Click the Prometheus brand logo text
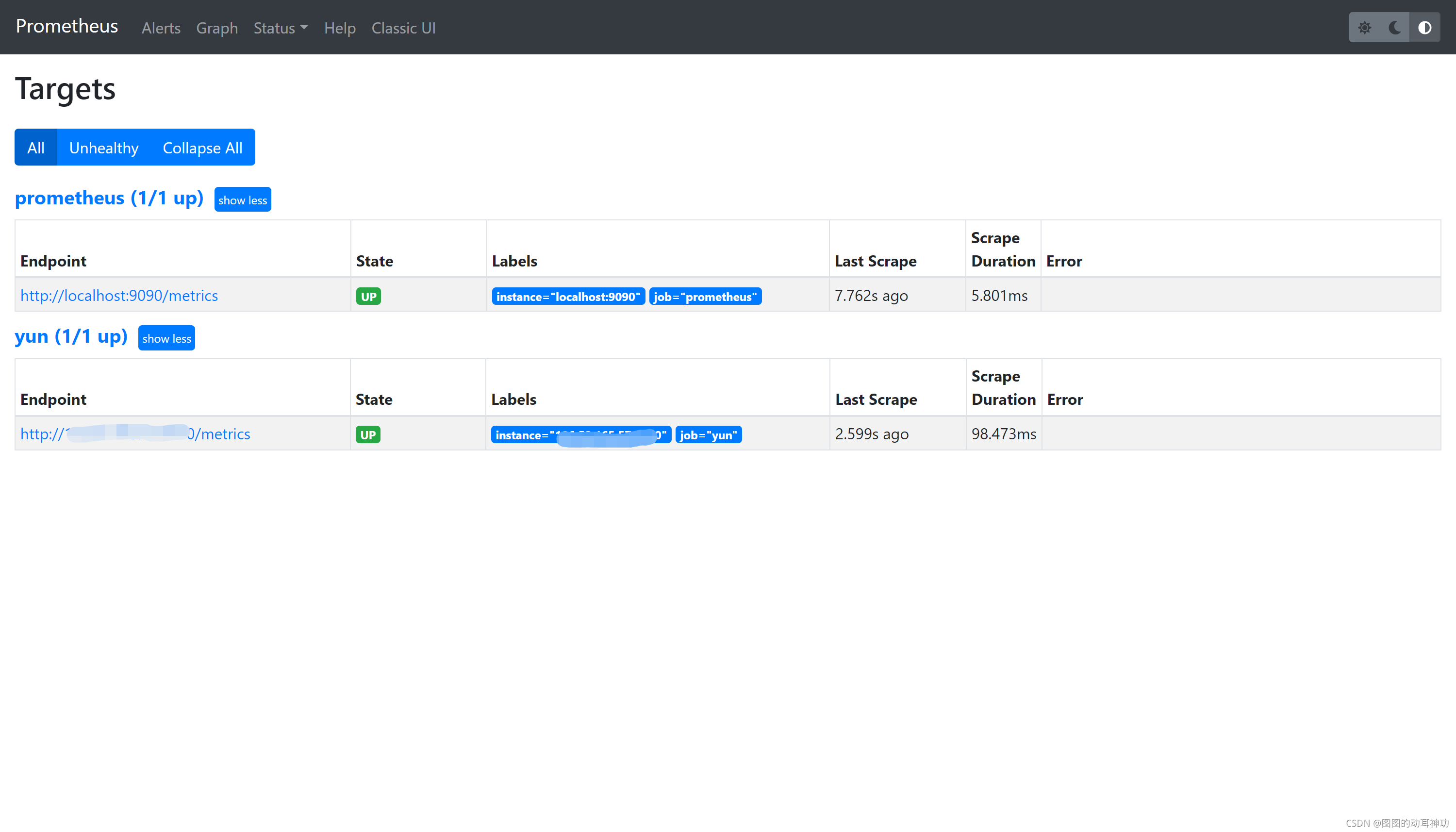 [67, 26]
